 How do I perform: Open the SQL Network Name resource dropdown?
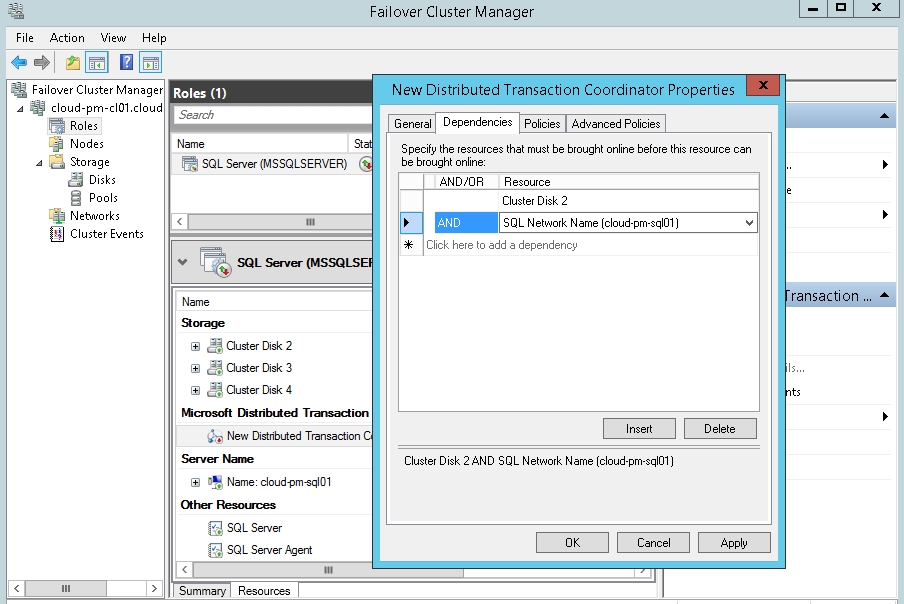(749, 222)
